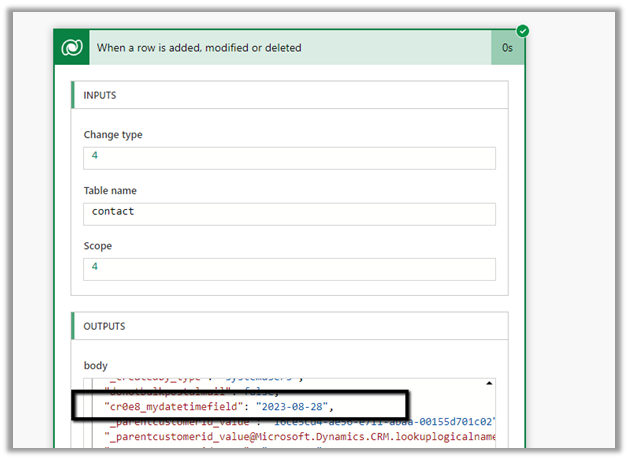The image size is (628, 460).
Task: Click the Change type label
Action: click(113, 135)
